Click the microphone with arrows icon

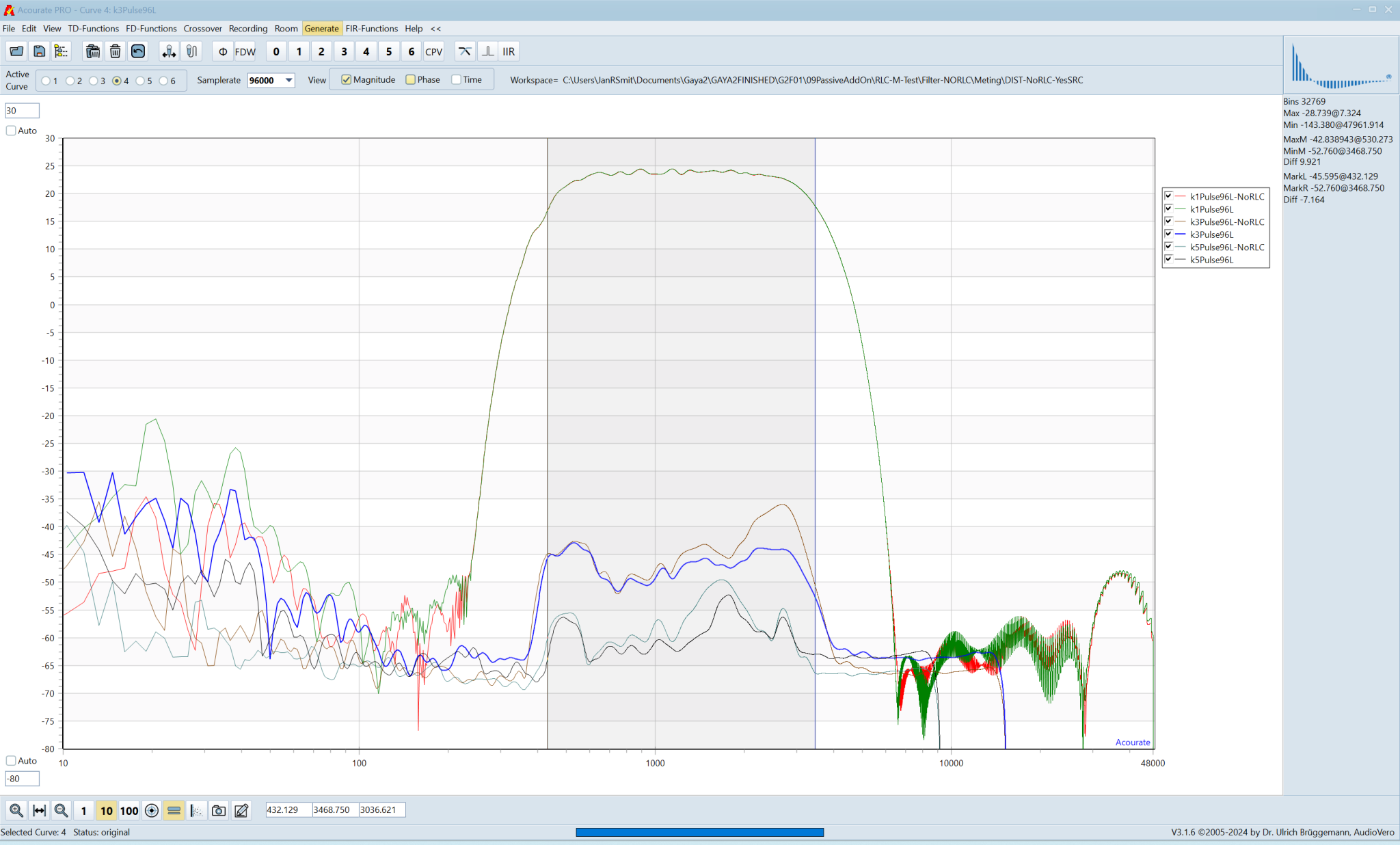coord(169,51)
